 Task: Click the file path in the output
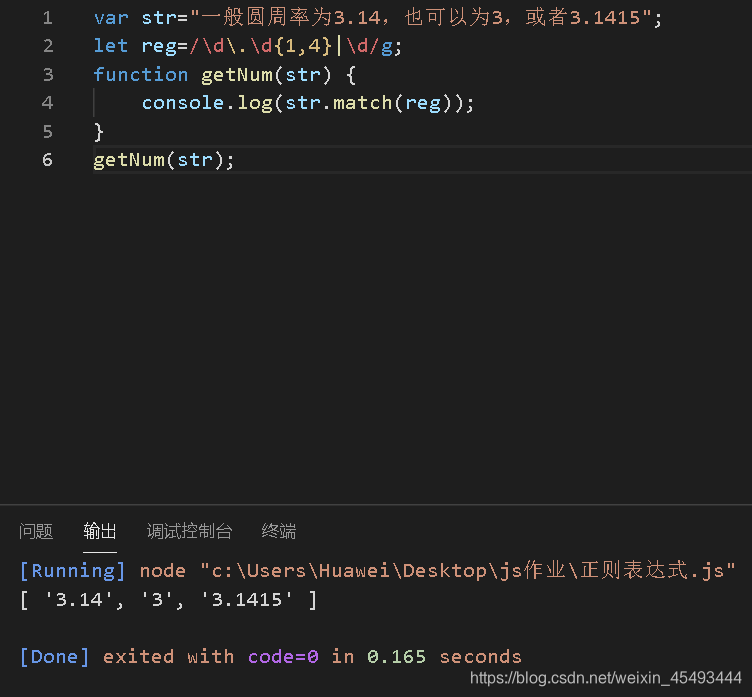coord(468,571)
